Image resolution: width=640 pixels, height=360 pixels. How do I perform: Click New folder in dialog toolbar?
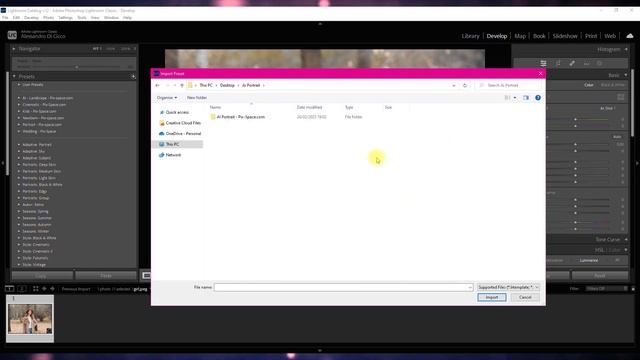coord(197,98)
